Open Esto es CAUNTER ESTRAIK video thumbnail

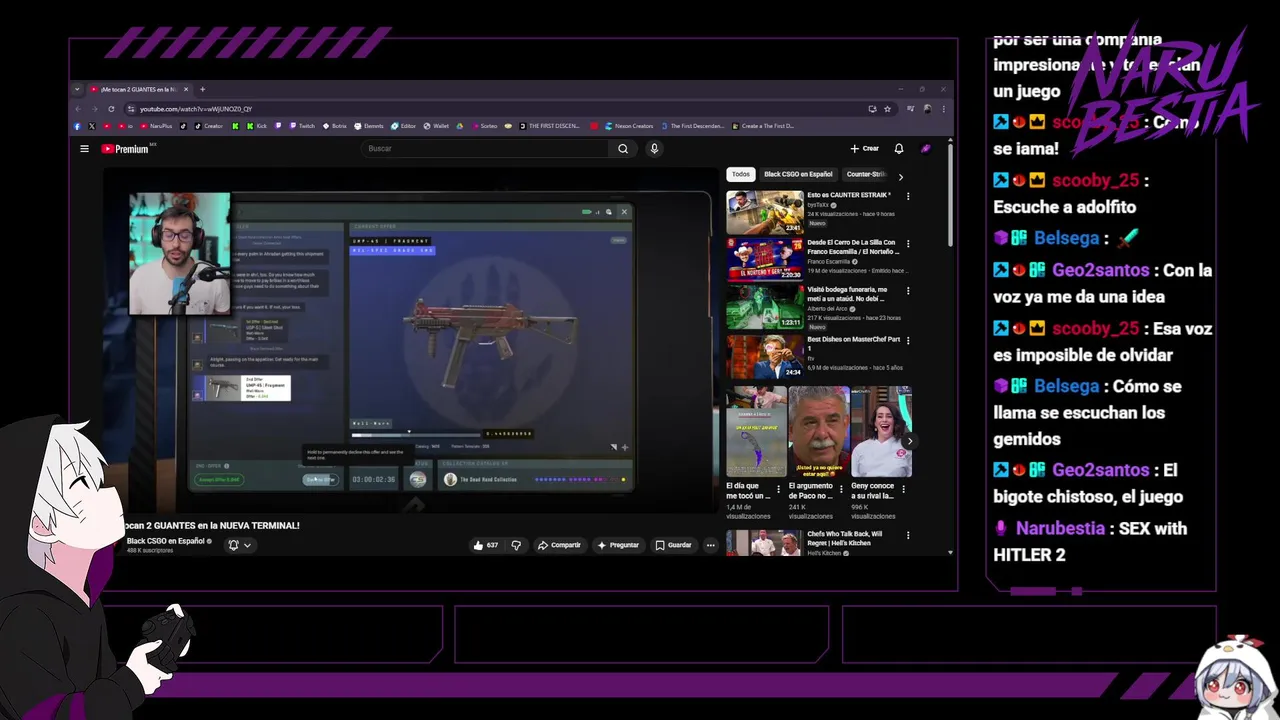[765, 212]
